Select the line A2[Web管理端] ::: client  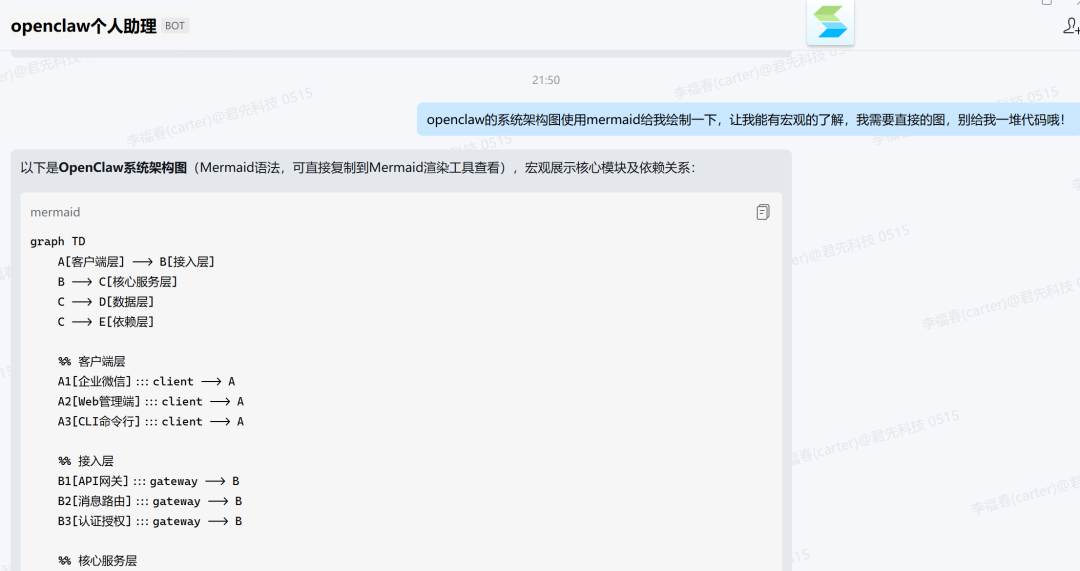(151, 402)
